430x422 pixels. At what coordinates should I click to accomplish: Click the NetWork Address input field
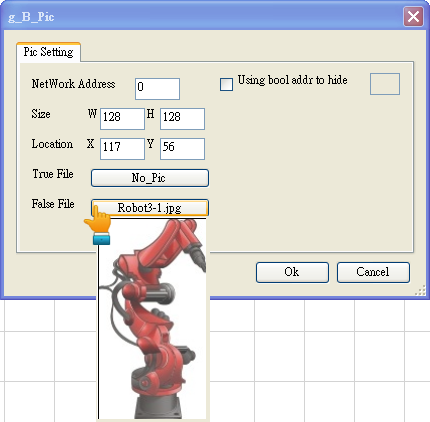coord(157,89)
